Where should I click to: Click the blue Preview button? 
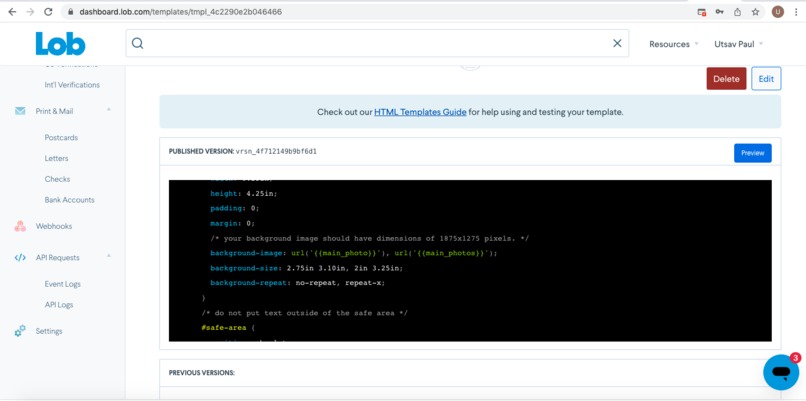pos(753,153)
